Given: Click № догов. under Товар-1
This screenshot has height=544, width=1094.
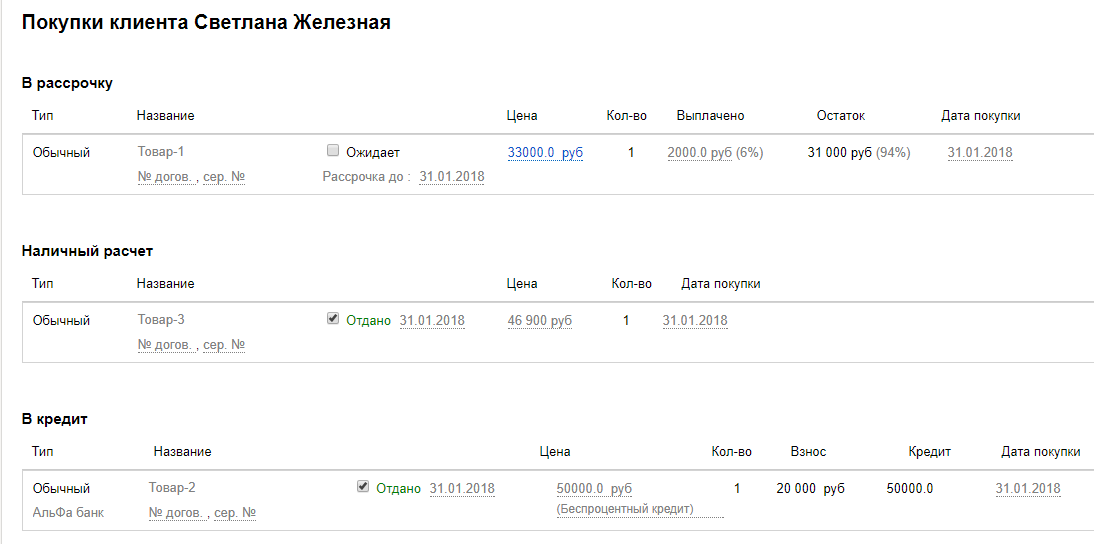Looking at the screenshot, I should [x=166, y=177].
